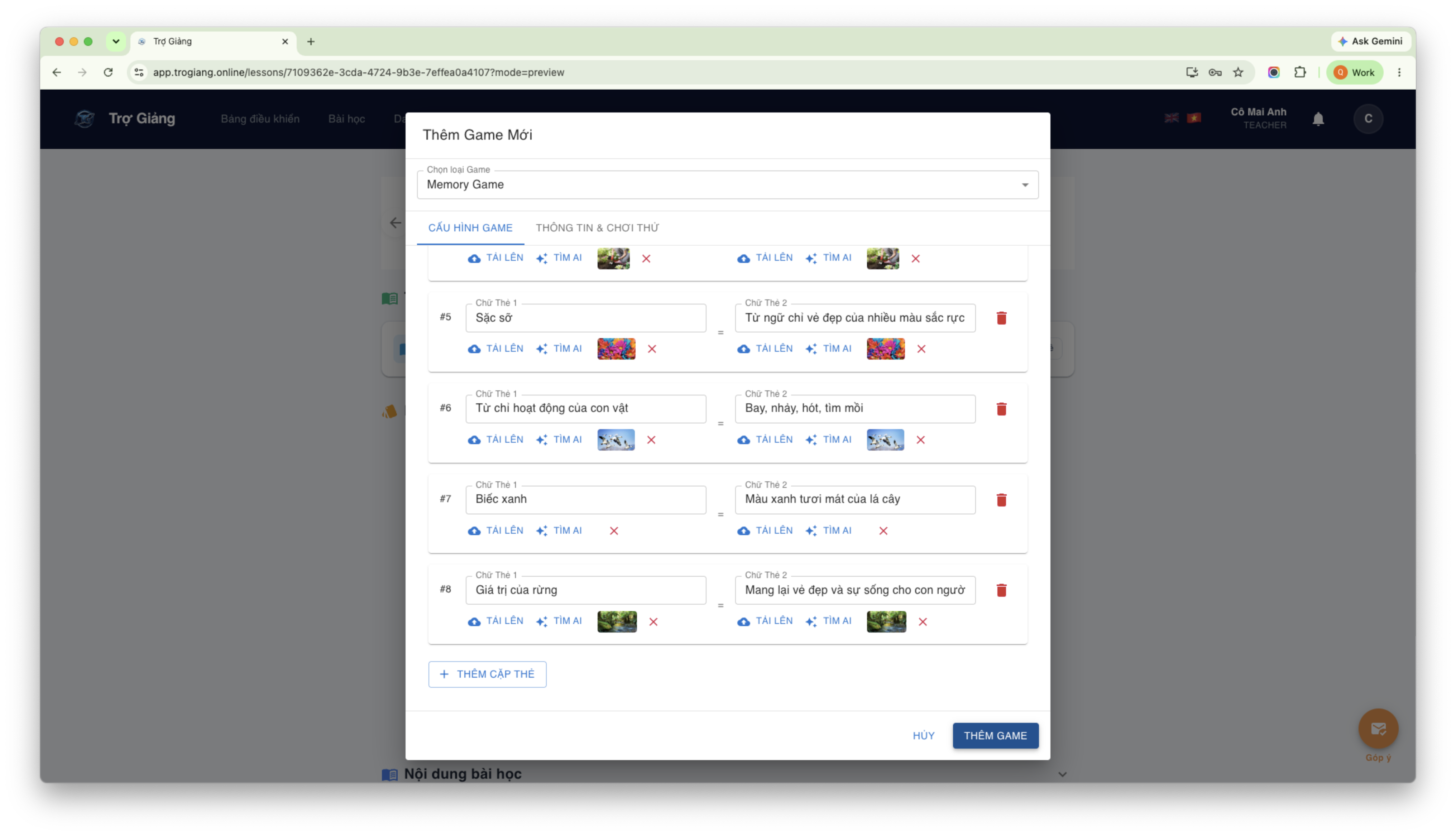This screenshot has height=836, width=1456.
Task: Click browser reload button
Action: [108, 72]
